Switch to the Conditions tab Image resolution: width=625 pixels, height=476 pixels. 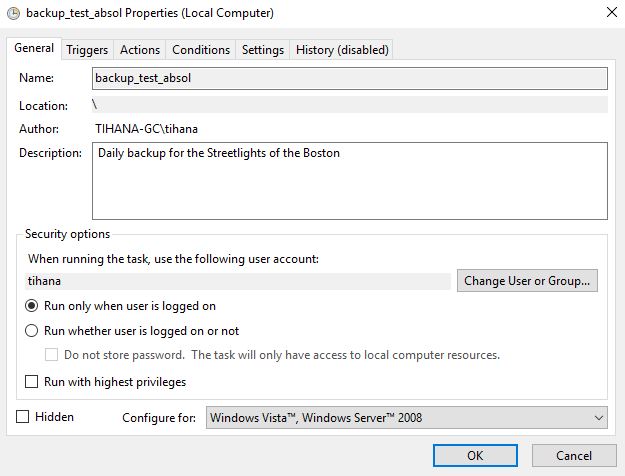click(201, 50)
